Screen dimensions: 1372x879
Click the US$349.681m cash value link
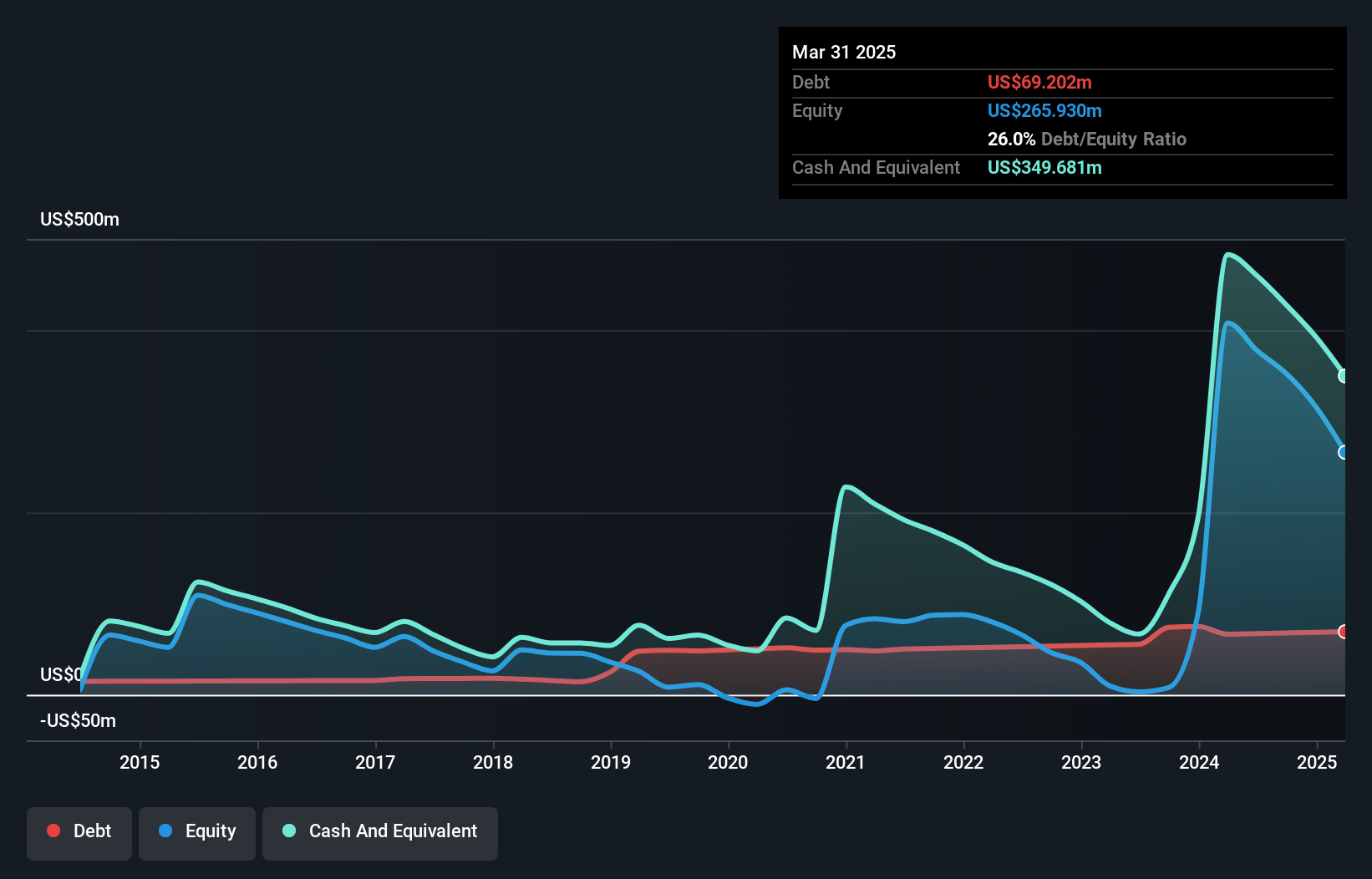tap(1044, 167)
